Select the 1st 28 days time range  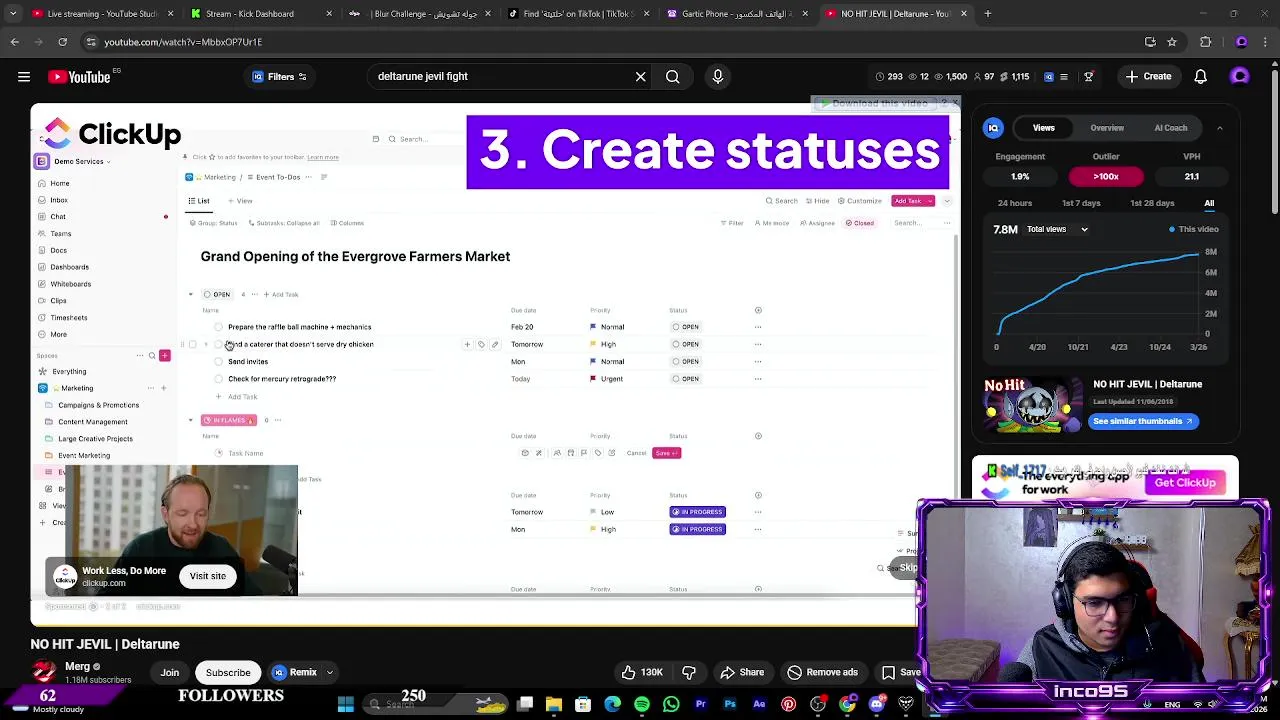tap(1152, 203)
